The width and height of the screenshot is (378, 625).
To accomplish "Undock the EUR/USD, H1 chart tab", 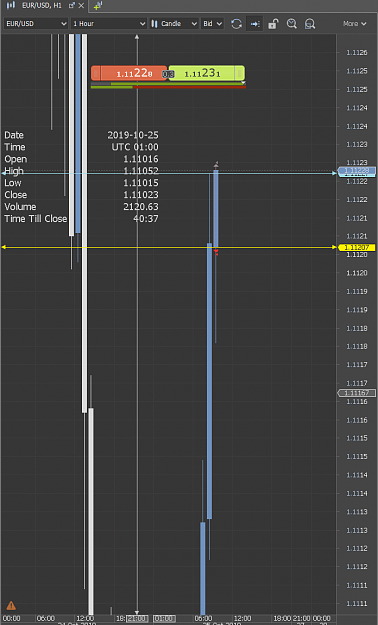I will pos(72,6).
